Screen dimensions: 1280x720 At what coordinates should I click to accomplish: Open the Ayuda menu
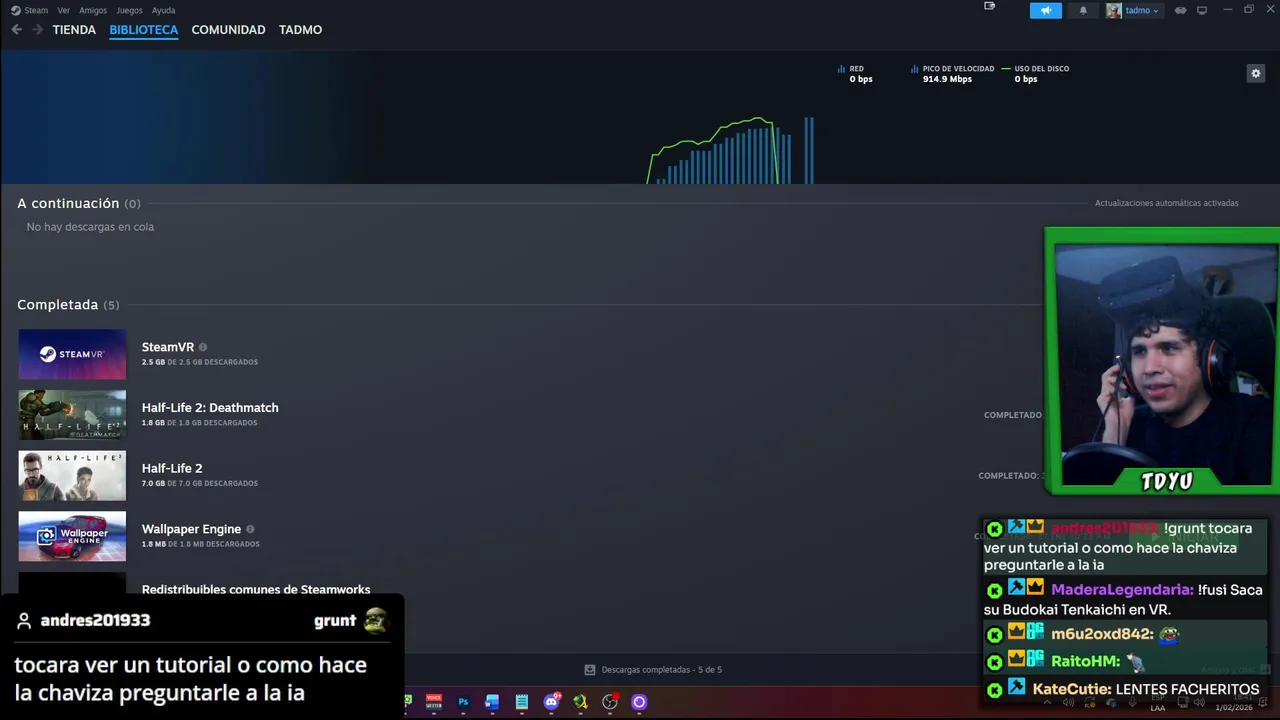pyautogui.click(x=163, y=10)
